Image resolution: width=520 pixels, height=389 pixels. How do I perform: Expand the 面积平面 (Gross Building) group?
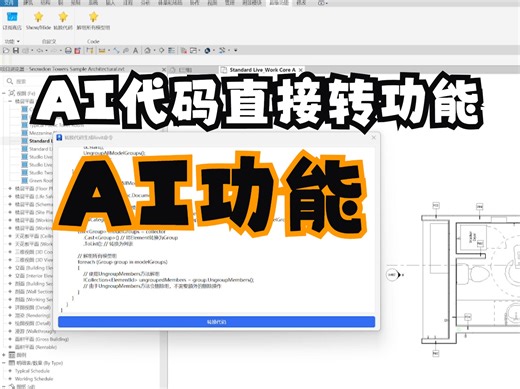(x=10, y=339)
